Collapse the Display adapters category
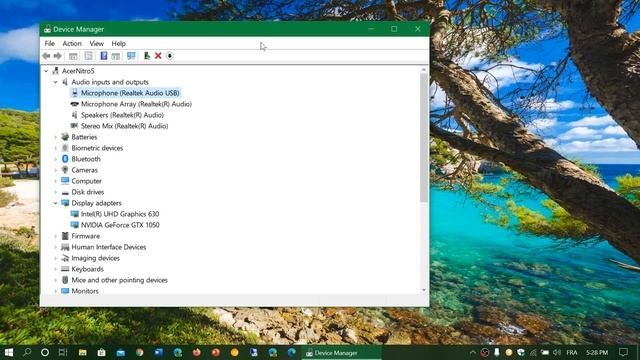The width and height of the screenshot is (640, 360). pos(56,203)
